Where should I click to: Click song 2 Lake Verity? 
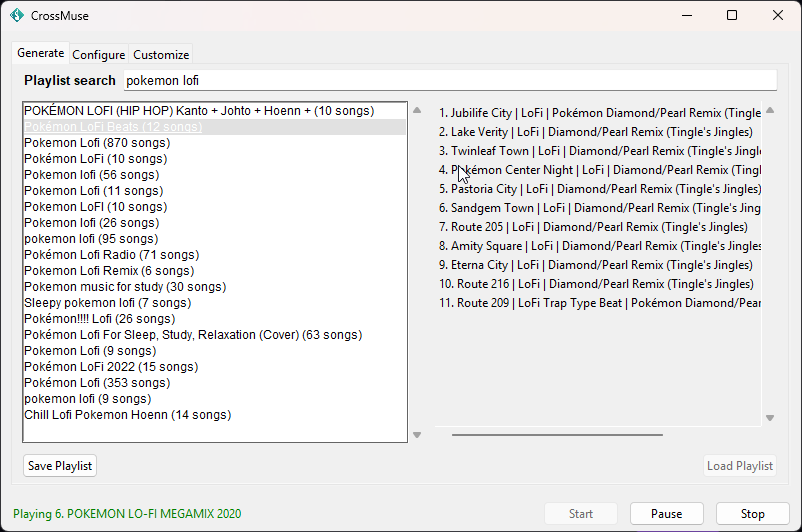pyautogui.click(x=596, y=132)
